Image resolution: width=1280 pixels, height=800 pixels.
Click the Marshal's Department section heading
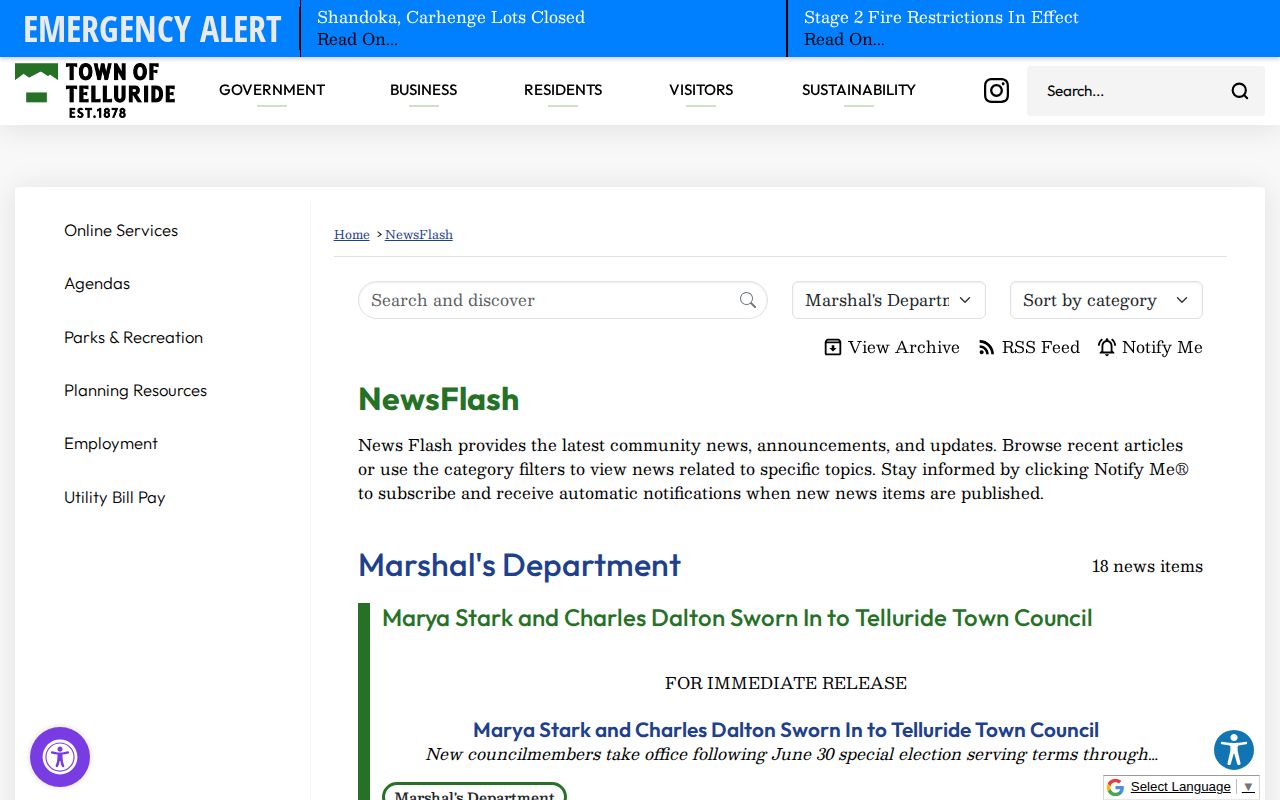pyautogui.click(x=519, y=565)
